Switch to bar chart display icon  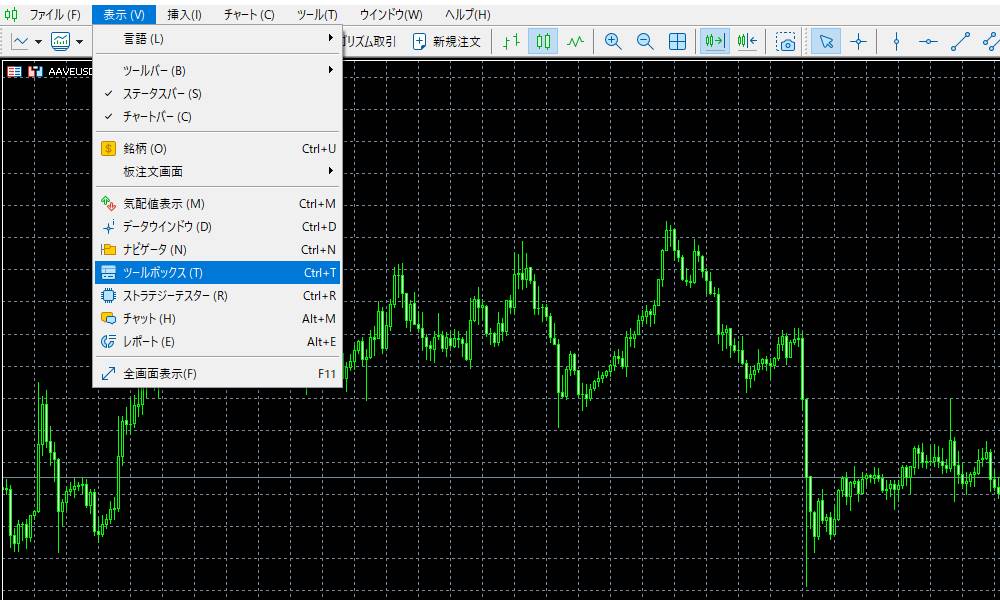point(511,42)
